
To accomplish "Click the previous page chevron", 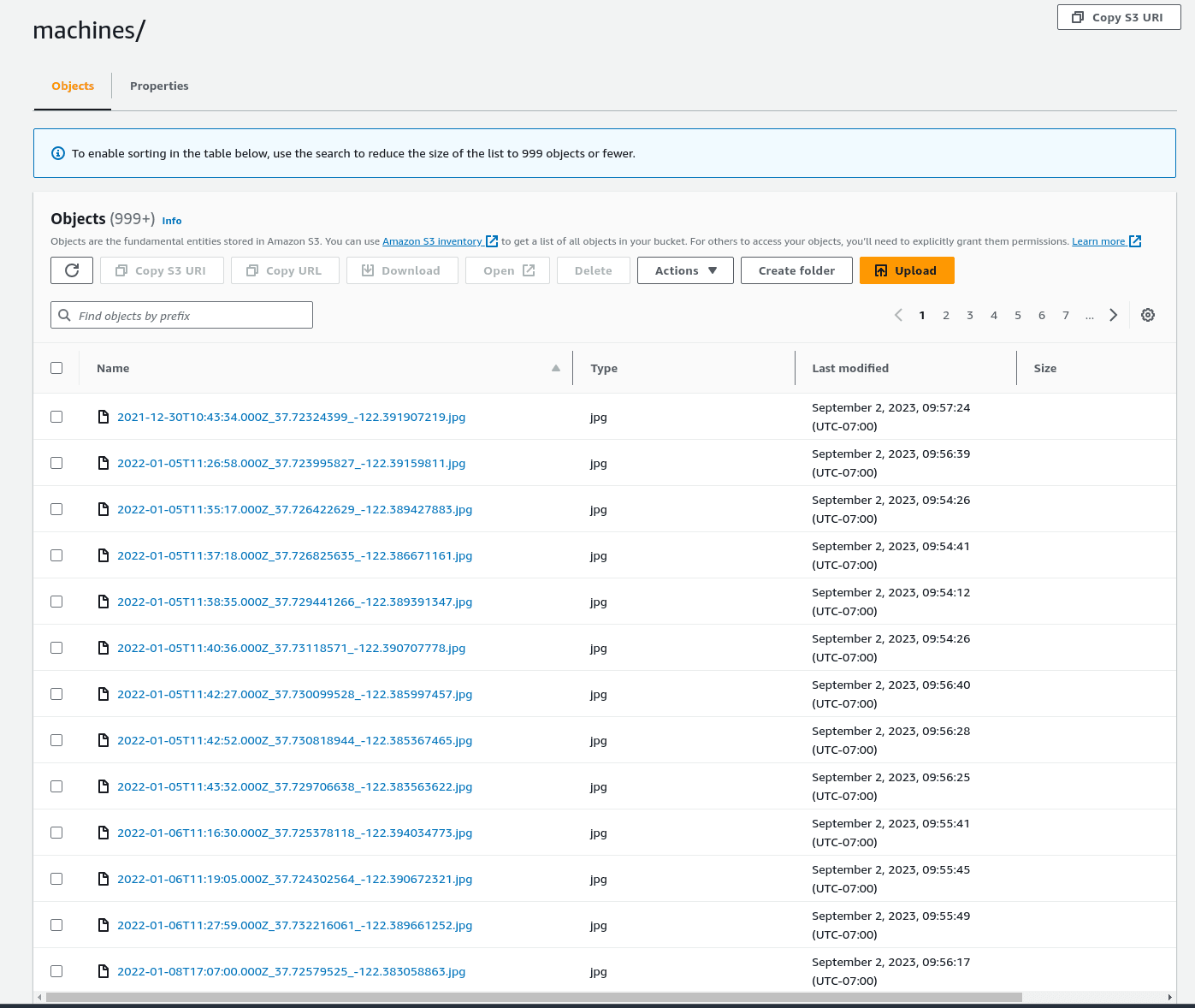I will point(898,315).
